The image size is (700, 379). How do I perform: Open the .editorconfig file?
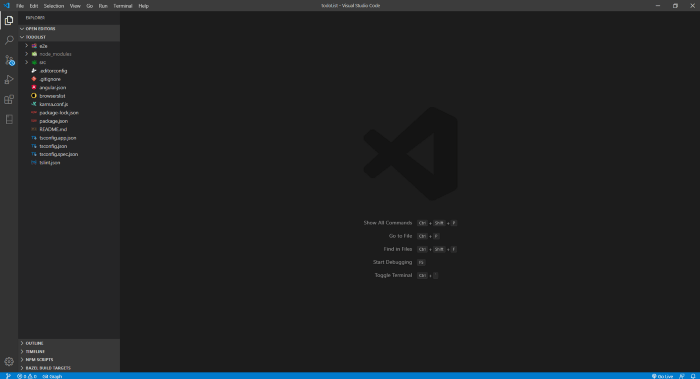69,71
